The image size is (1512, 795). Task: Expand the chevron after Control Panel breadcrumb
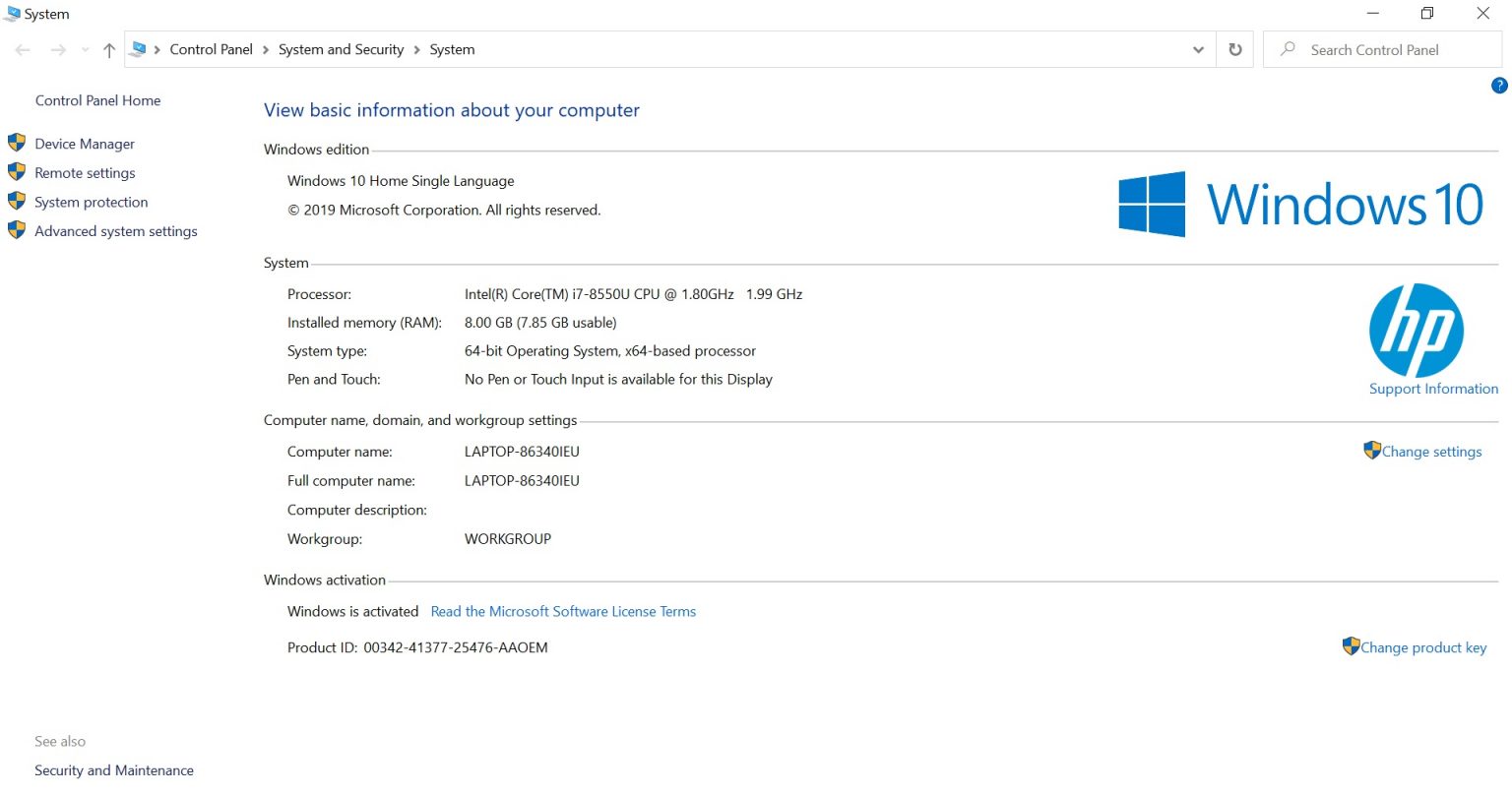tap(266, 50)
